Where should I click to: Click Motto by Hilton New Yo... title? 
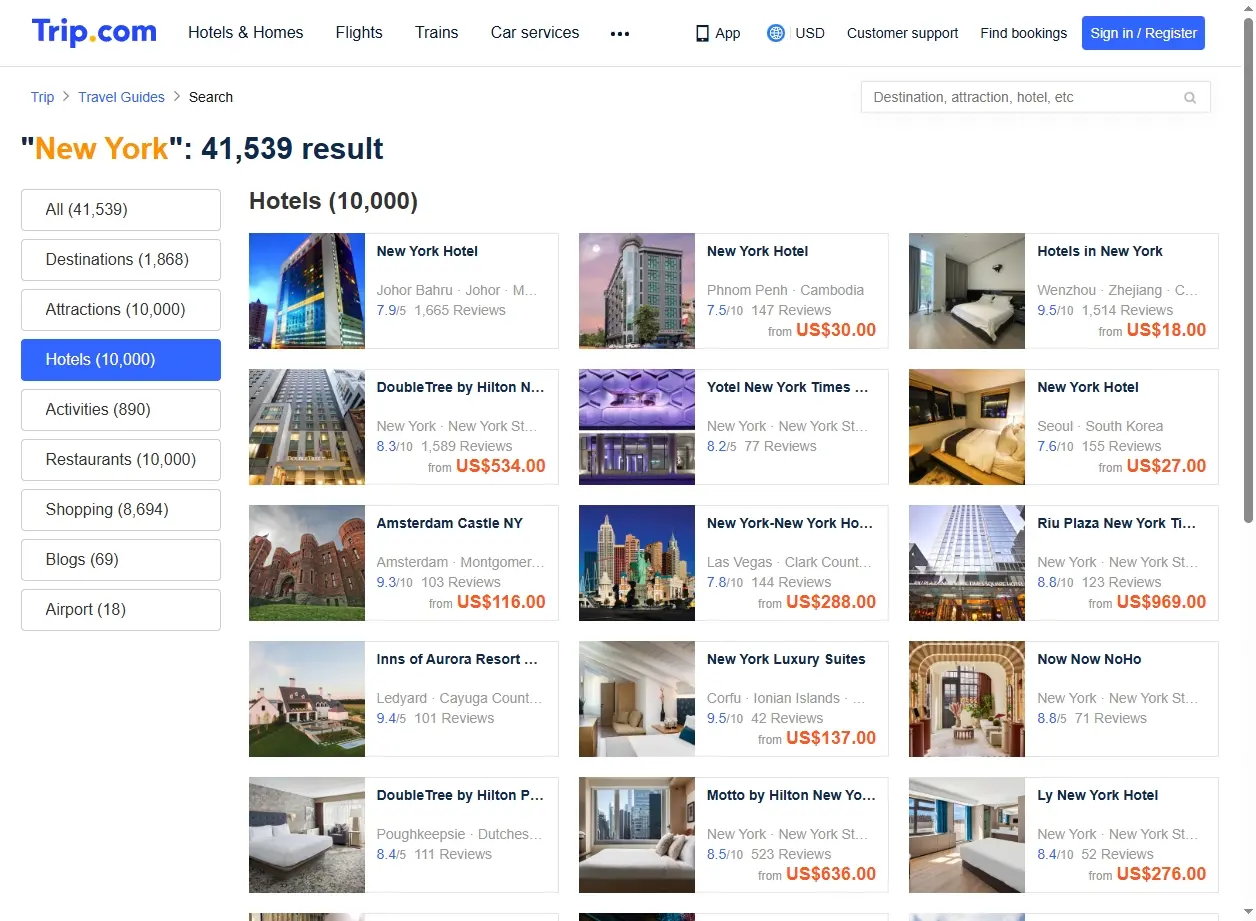tap(791, 795)
